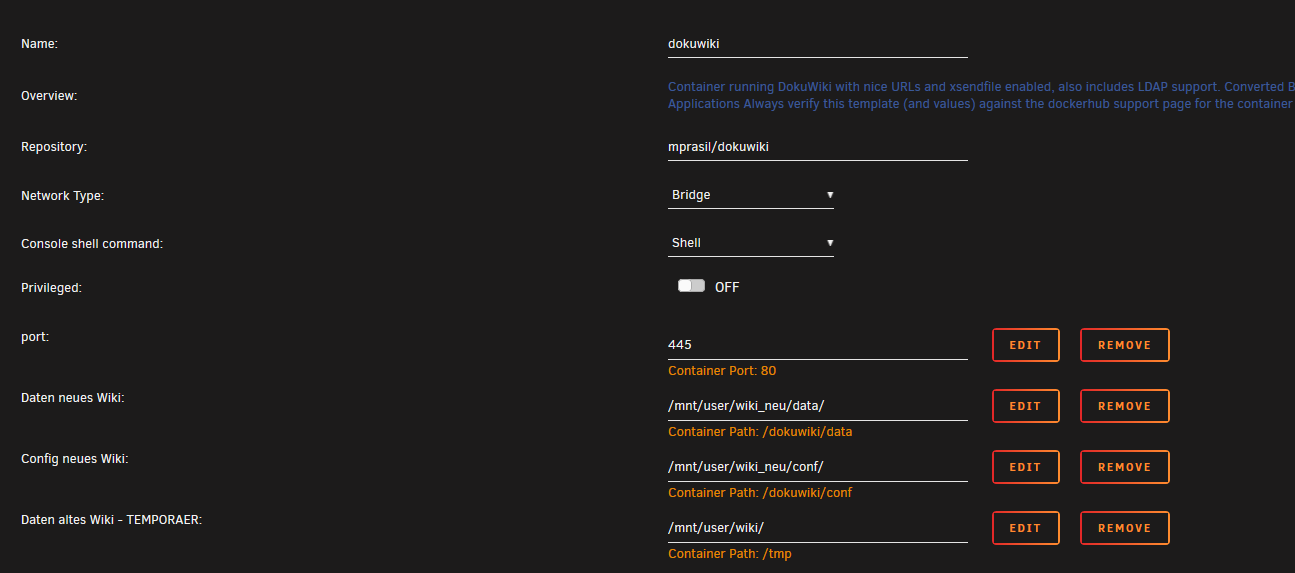Click the Overview description text
The image size is (1295, 573).
[981, 96]
